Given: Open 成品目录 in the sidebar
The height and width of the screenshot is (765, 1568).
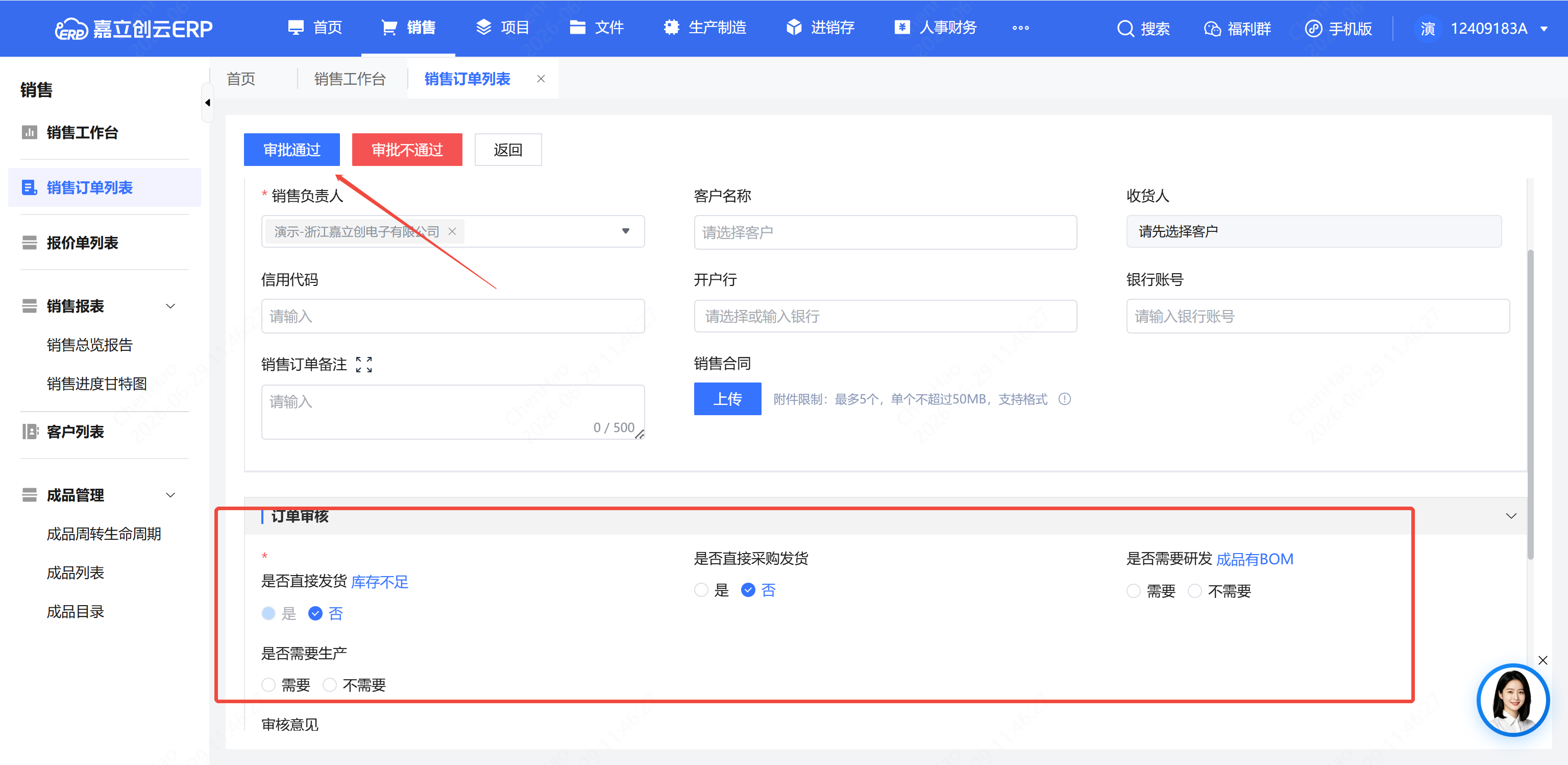Looking at the screenshot, I should pyautogui.click(x=76, y=611).
